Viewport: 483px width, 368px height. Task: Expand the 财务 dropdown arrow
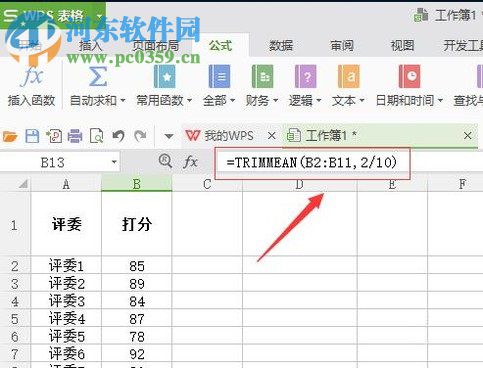tap(276, 100)
